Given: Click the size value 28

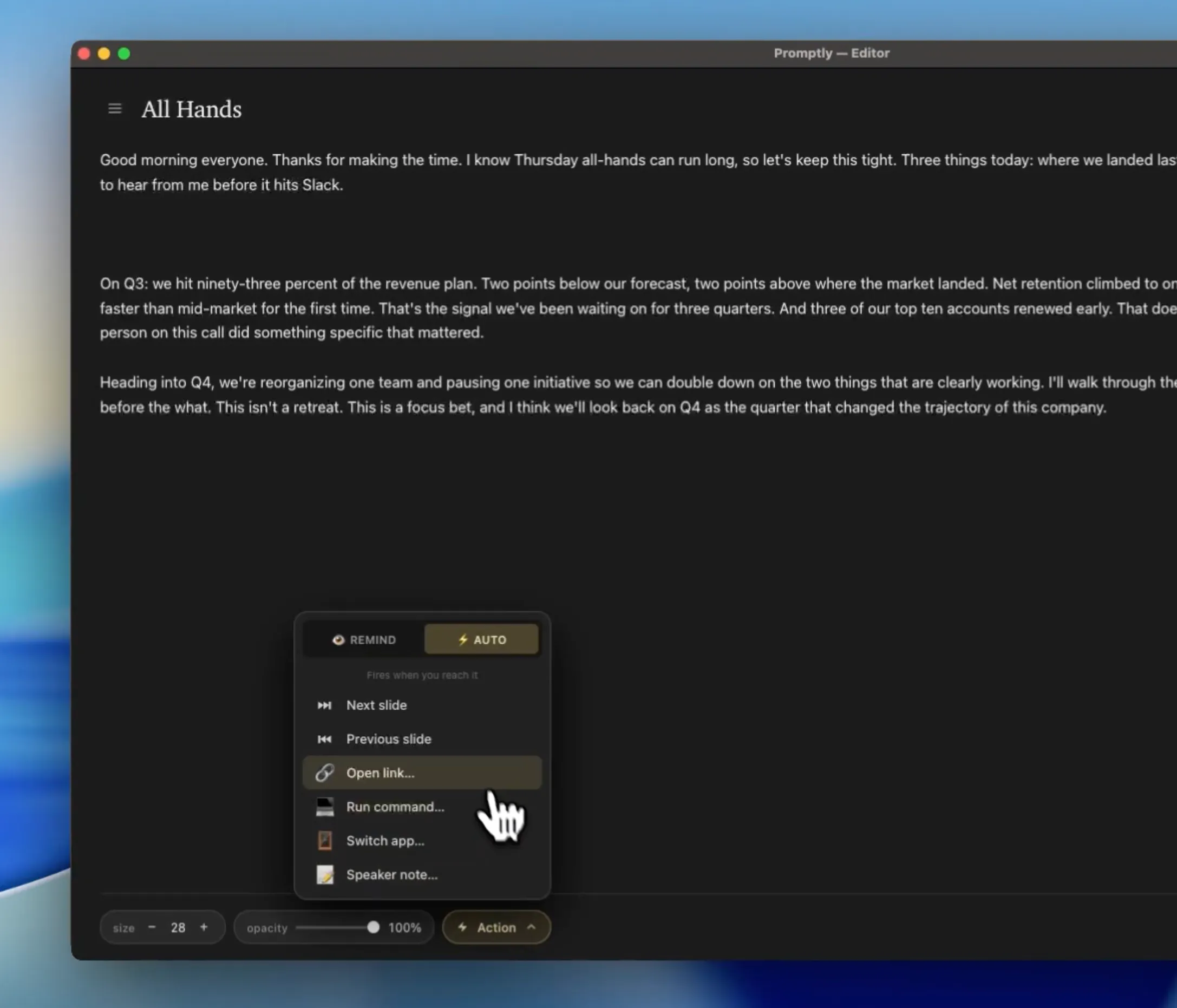Looking at the screenshot, I should click(178, 928).
